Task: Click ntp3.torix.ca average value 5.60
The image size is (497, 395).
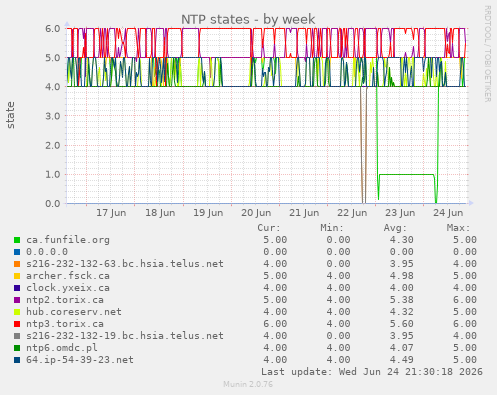Action: [x=401, y=324]
